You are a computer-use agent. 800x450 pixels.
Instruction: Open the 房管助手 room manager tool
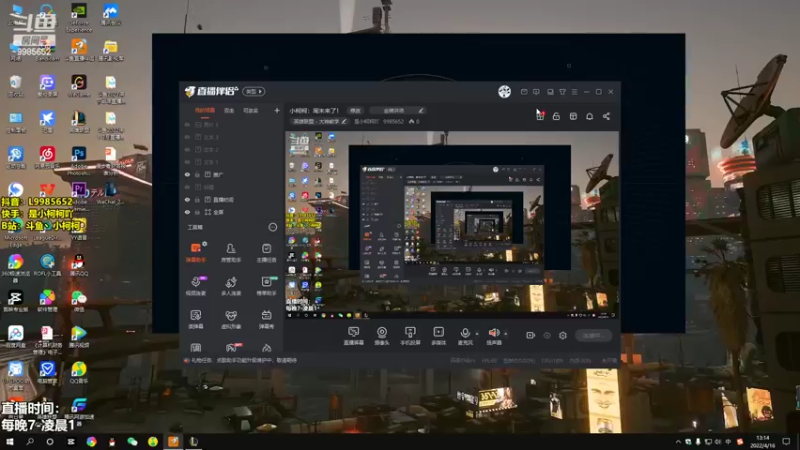tap(231, 252)
